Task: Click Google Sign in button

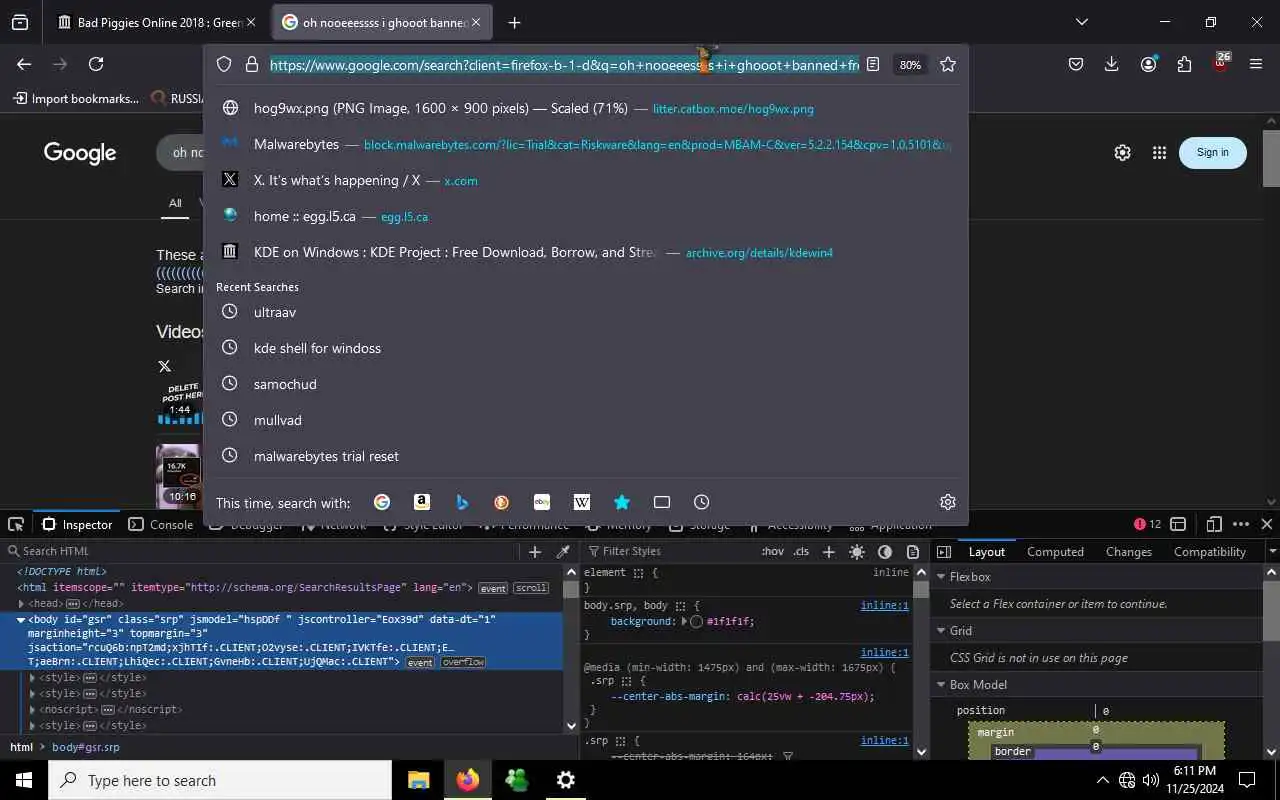Action: [x=1212, y=152]
